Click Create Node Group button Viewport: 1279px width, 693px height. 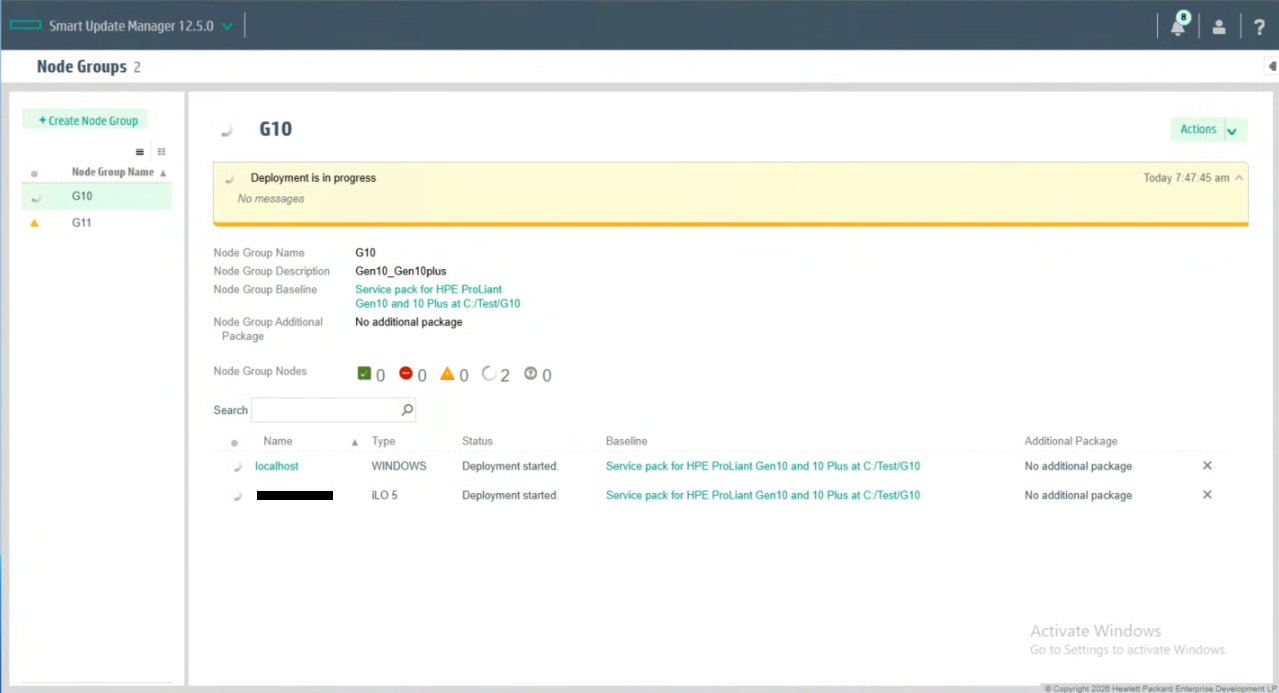[x=85, y=120]
